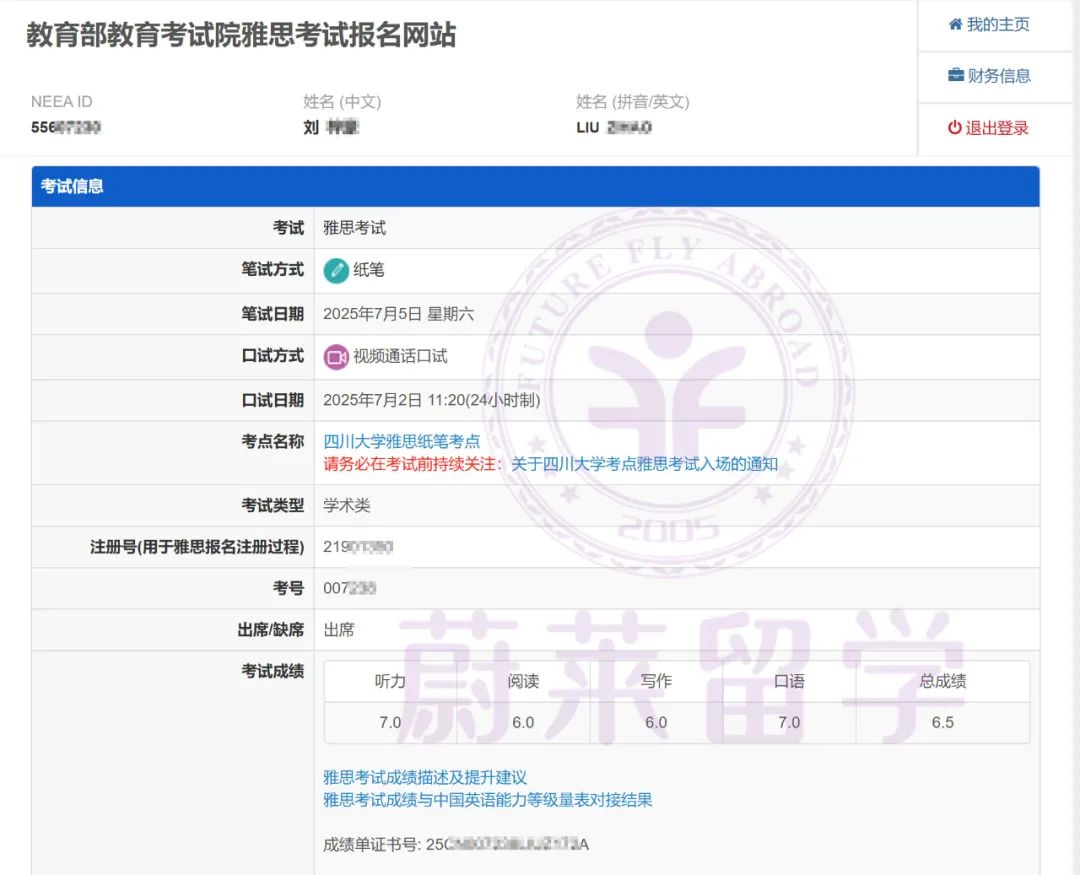Click the 考点名称 row label
The height and width of the screenshot is (875, 1080).
pos(272,442)
